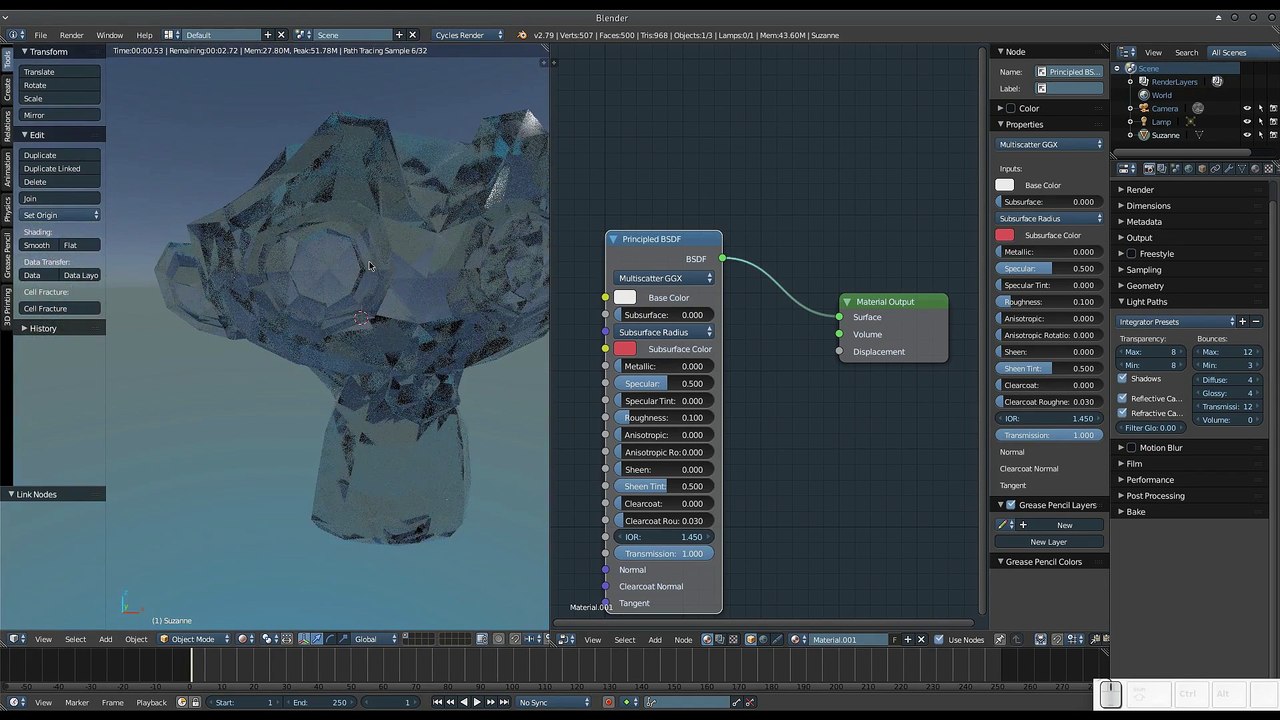This screenshot has width=1280, height=720.
Task: Open render properties tab icon
Action: pyautogui.click(x=1148, y=169)
